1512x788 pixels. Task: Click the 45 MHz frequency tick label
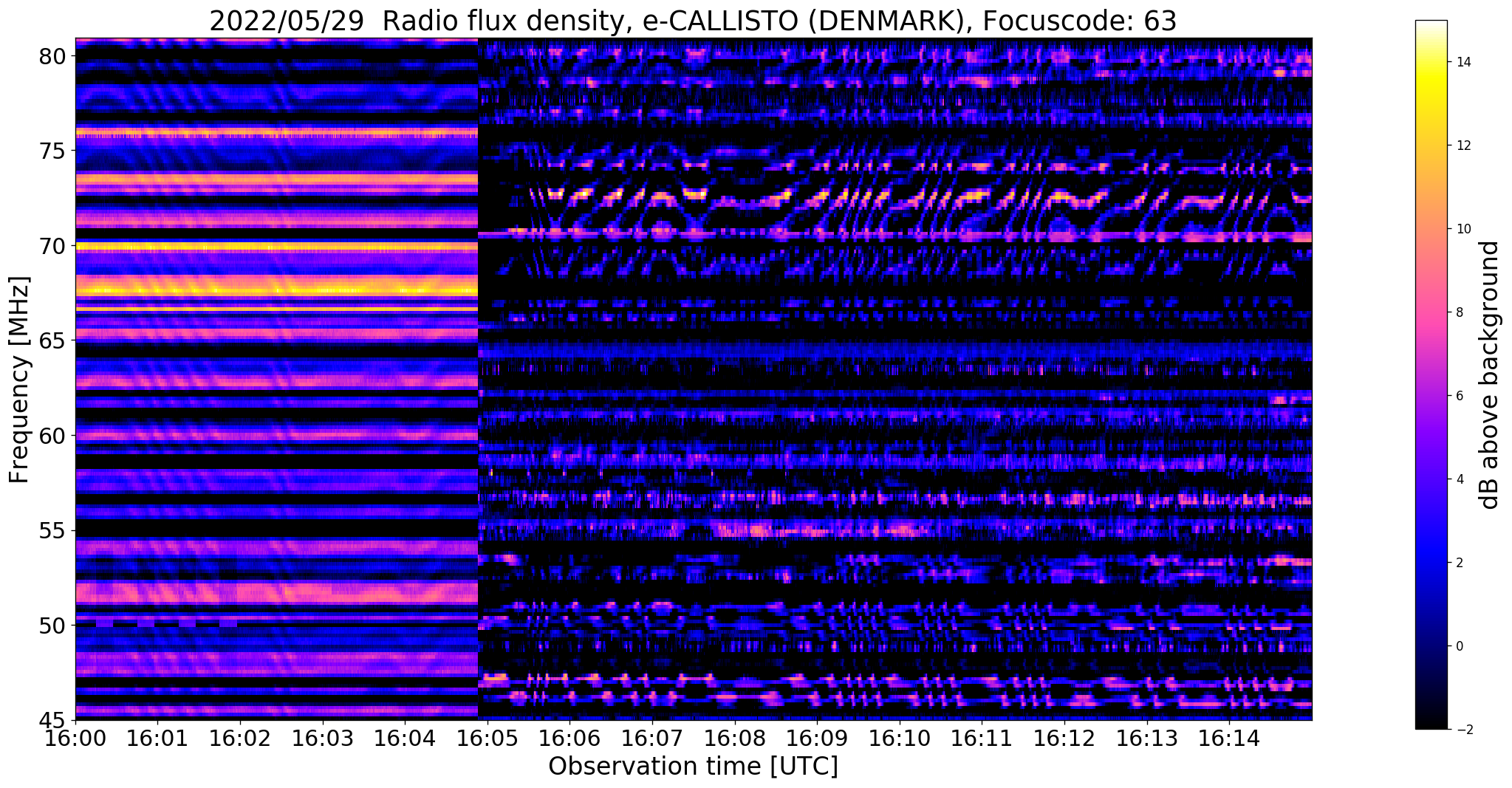52,720
